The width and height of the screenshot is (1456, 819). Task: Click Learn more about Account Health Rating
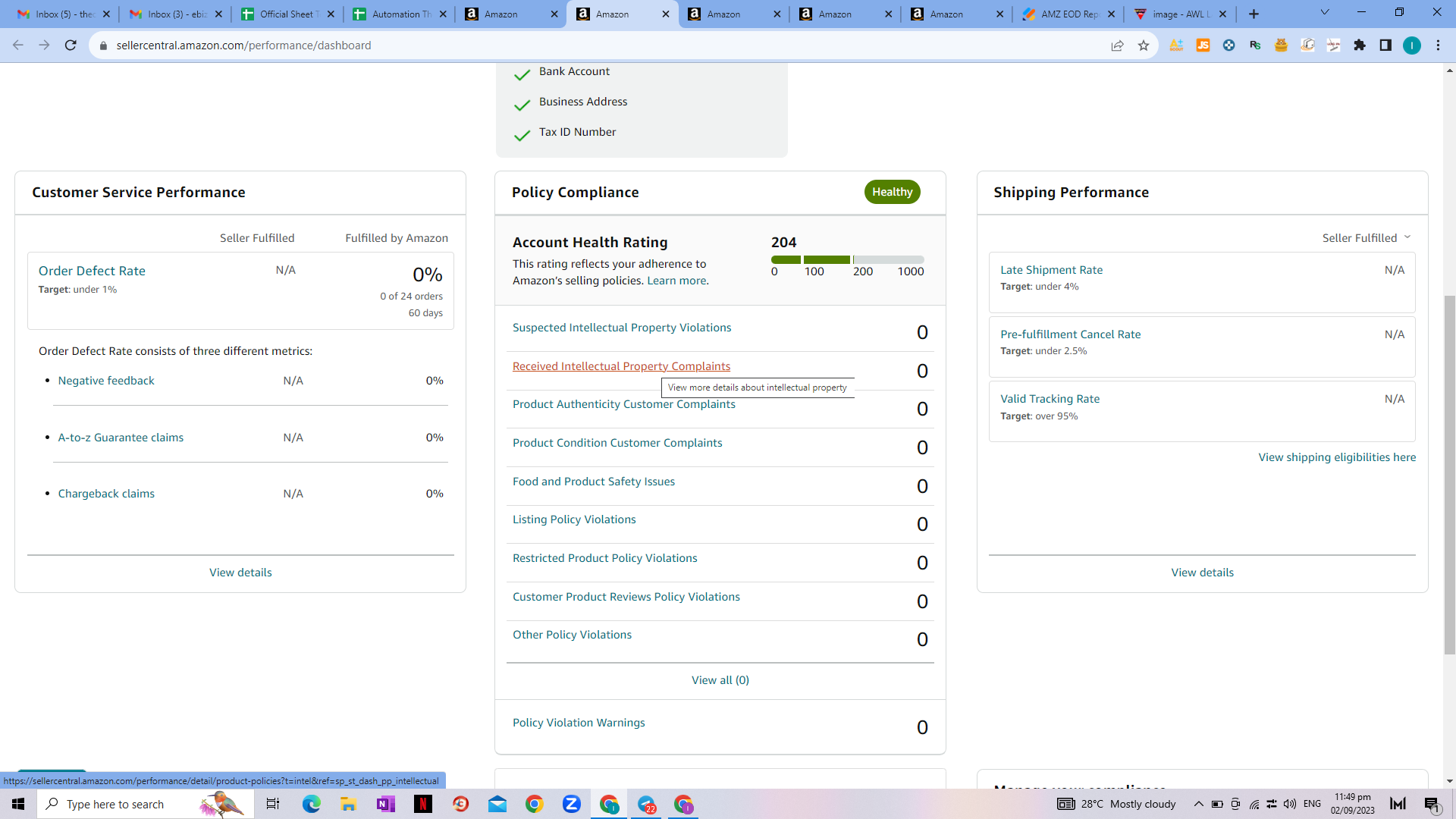click(x=676, y=281)
